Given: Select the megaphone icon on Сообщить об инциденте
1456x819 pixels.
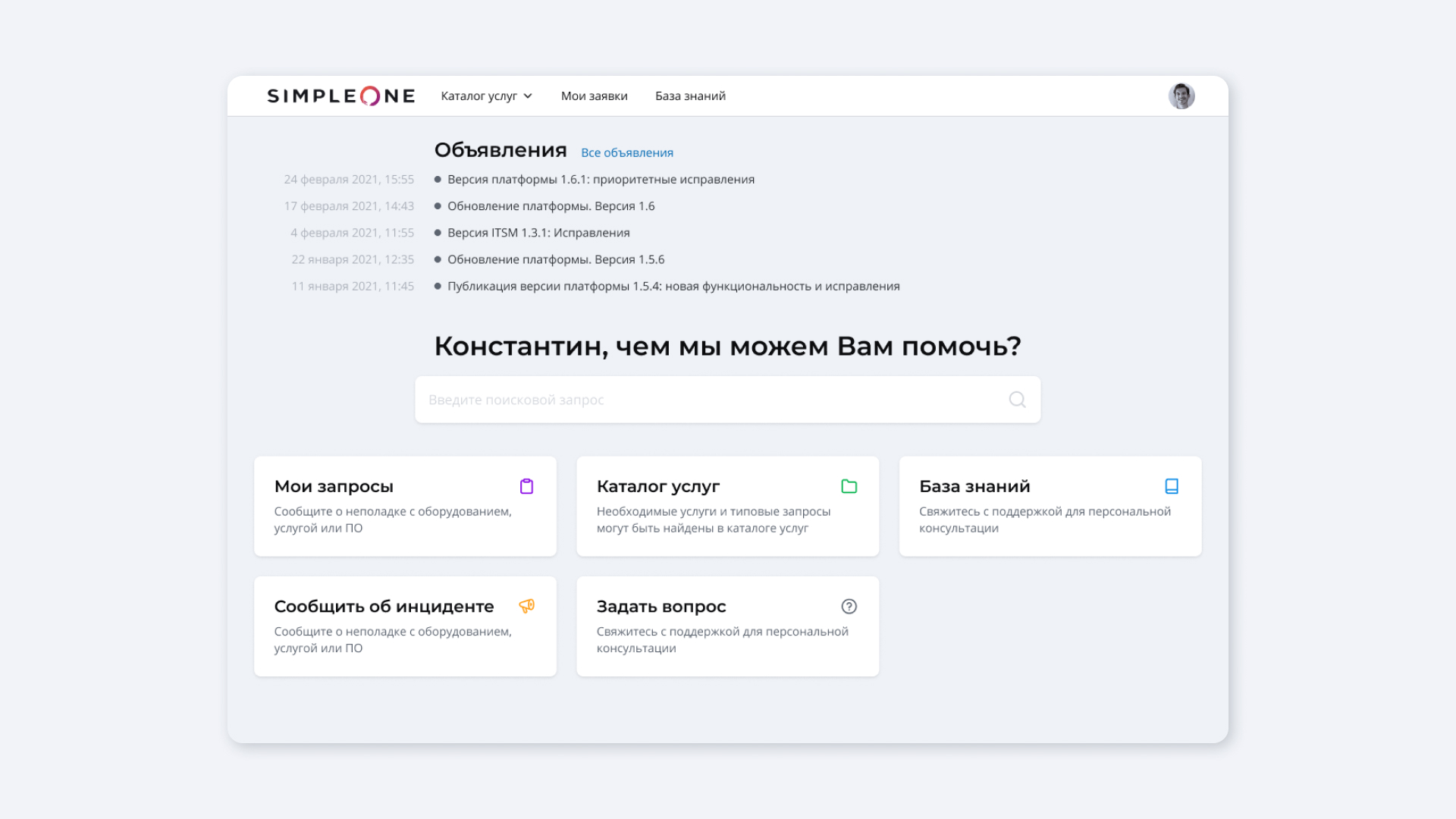Looking at the screenshot, I should (x=527, y=606).
